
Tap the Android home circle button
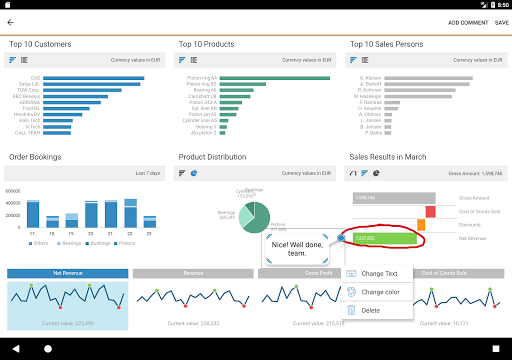pyautogui.click(x=48, y=349)
